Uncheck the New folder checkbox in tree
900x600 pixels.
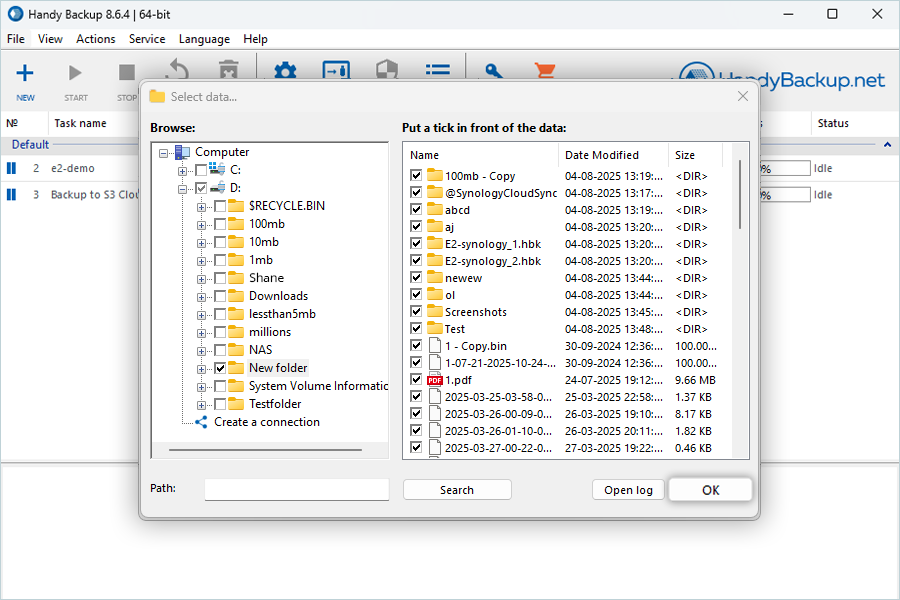[x=220, y=368]
